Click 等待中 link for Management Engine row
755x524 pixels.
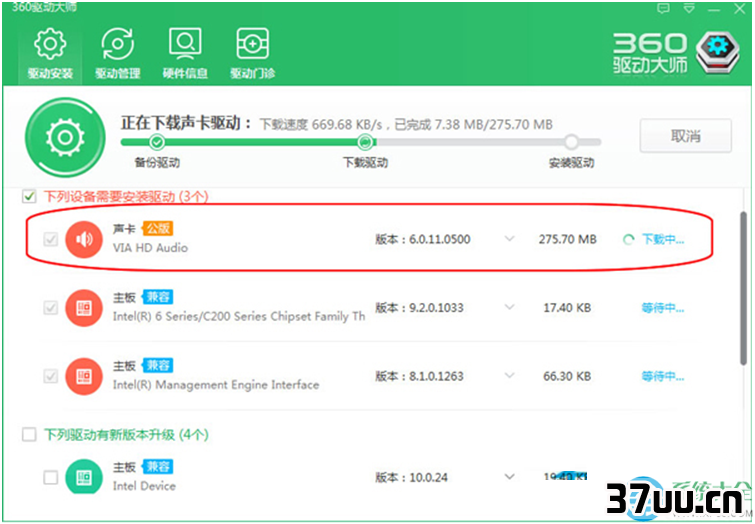(x=663, y=376)
